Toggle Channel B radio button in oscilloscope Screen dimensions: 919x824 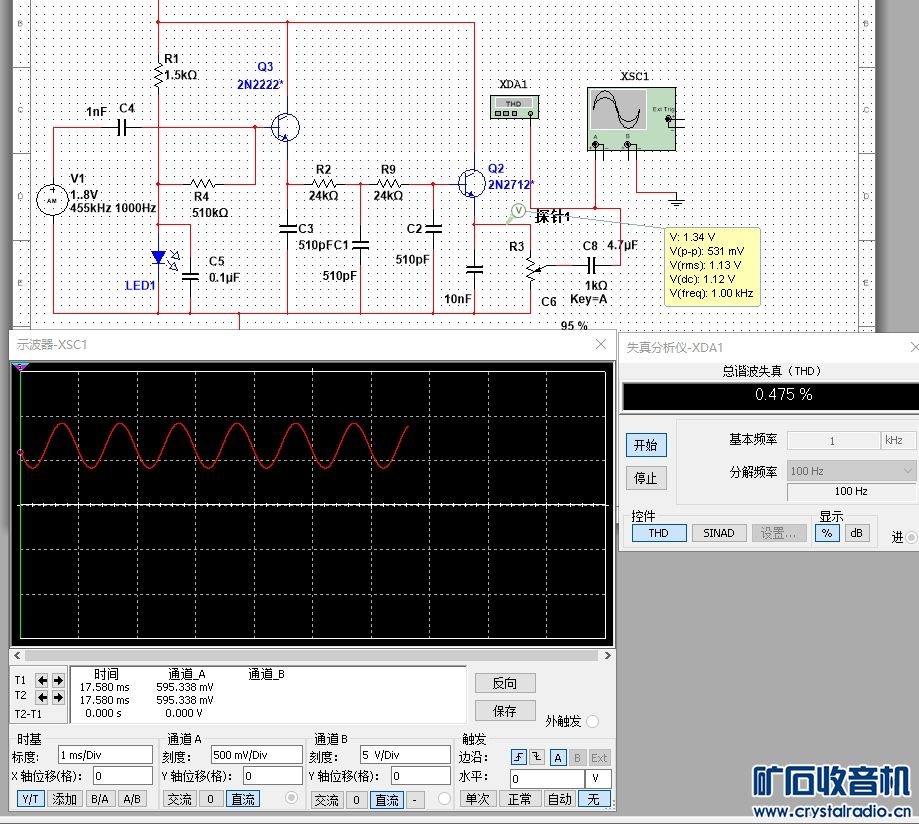(445, 798)
